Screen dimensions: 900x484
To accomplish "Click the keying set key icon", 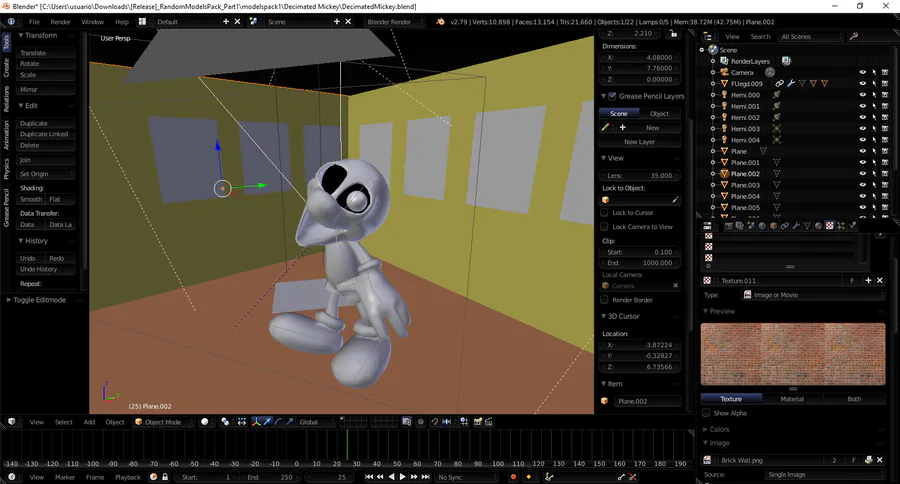I will tap(549, 477).
